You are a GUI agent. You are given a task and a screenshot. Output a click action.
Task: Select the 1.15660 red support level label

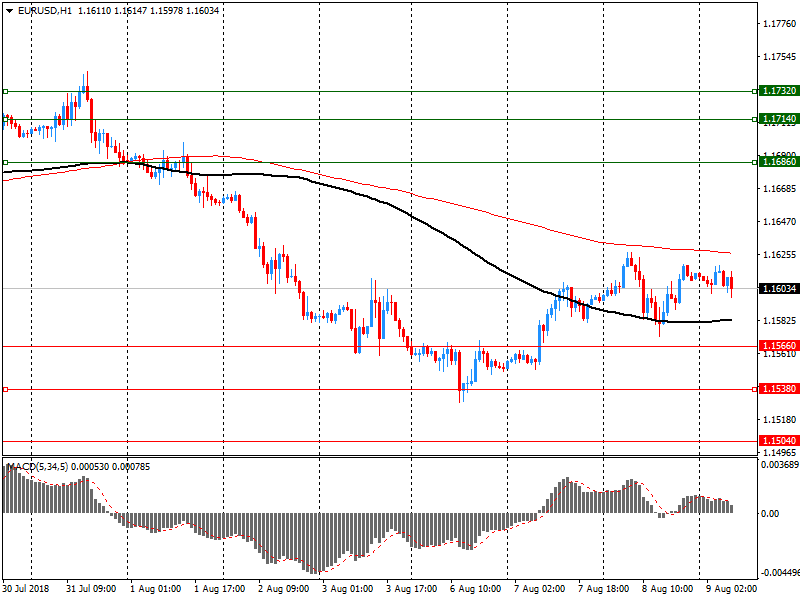click(x=778, y=346)
